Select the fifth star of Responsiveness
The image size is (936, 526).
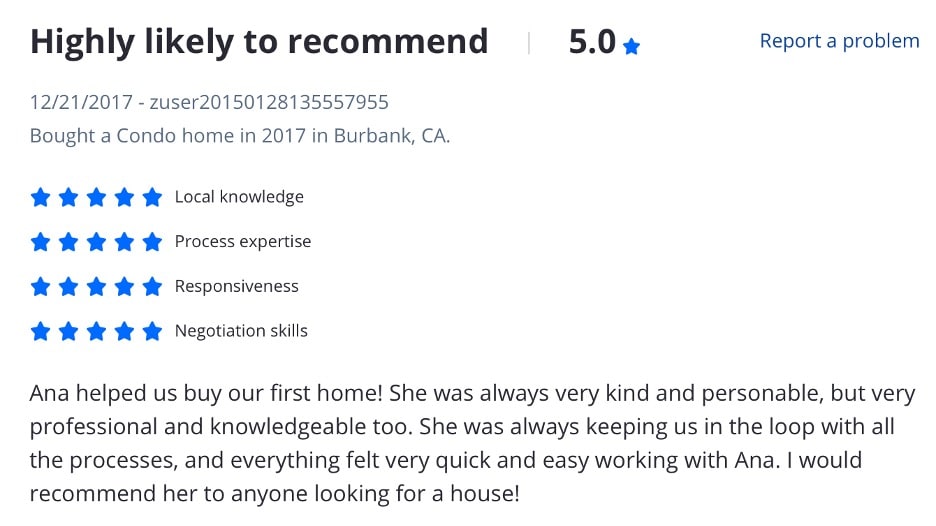(152, 287)
